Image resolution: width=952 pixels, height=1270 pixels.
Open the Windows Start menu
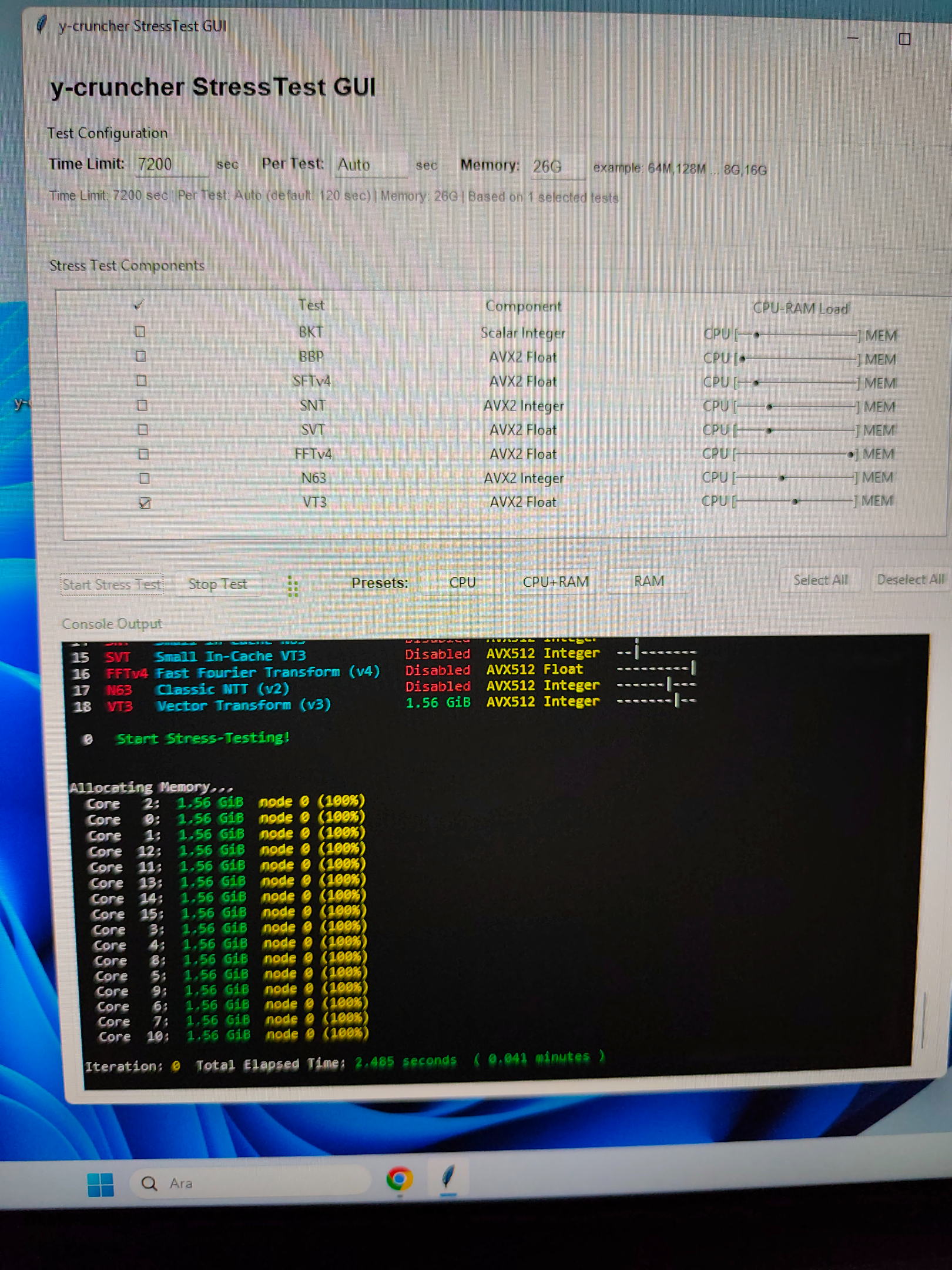coord(100,1184)
